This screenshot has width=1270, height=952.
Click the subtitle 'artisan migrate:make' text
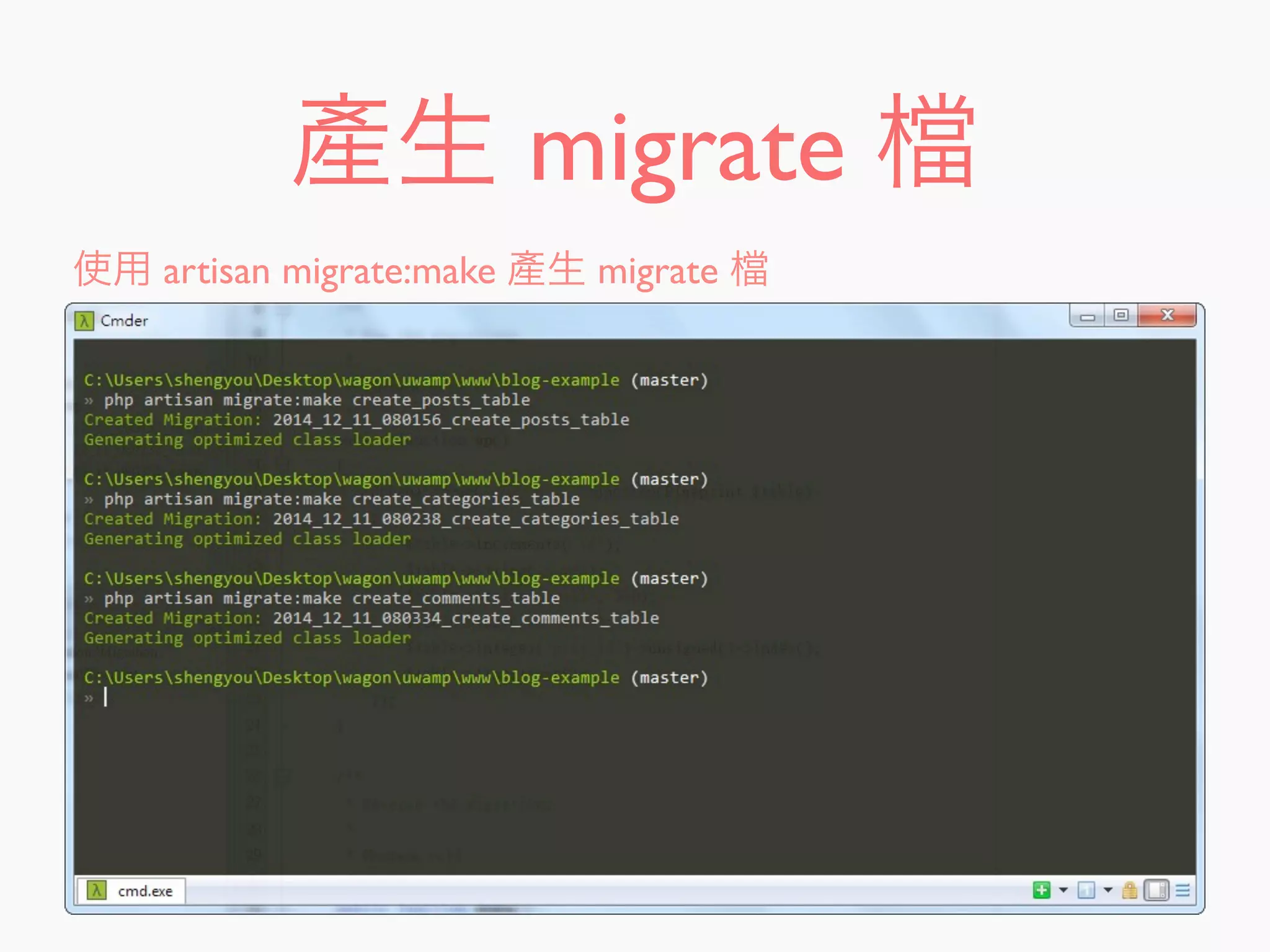[x=329, y=271]
